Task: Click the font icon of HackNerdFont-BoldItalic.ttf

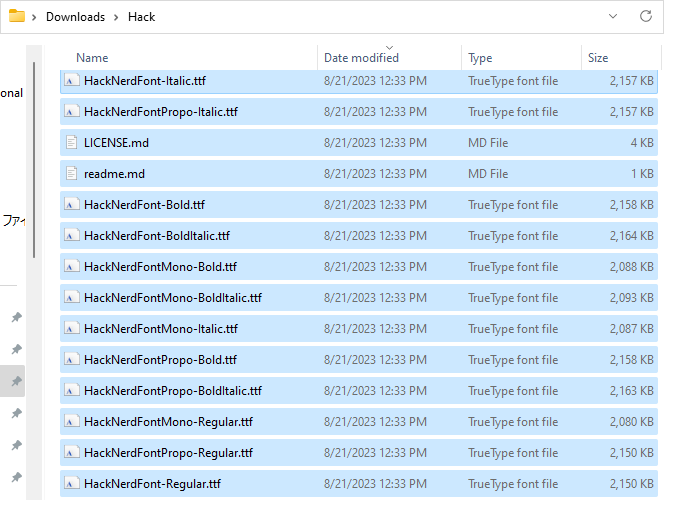Action: 72,236
